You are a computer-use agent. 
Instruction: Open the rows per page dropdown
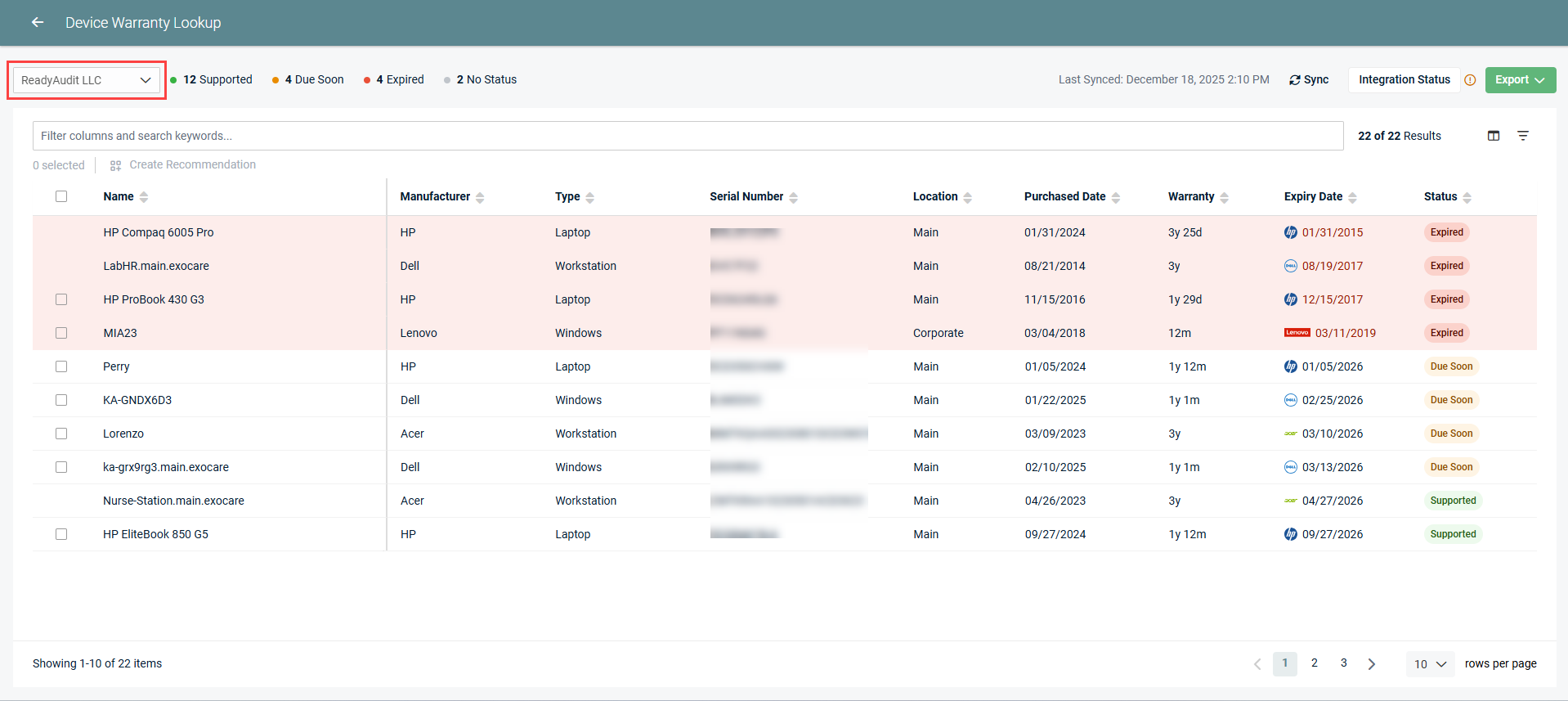pyautogui.click(x=1431, y=664)
